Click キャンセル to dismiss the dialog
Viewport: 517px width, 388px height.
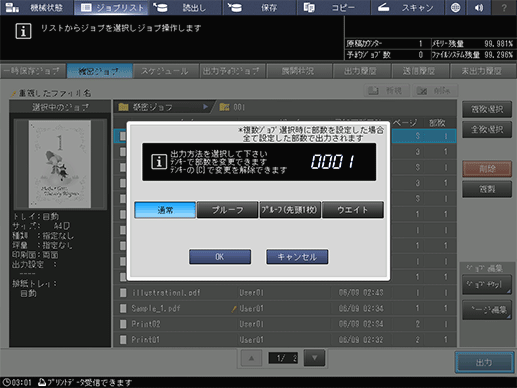click(x=297, y=257)
